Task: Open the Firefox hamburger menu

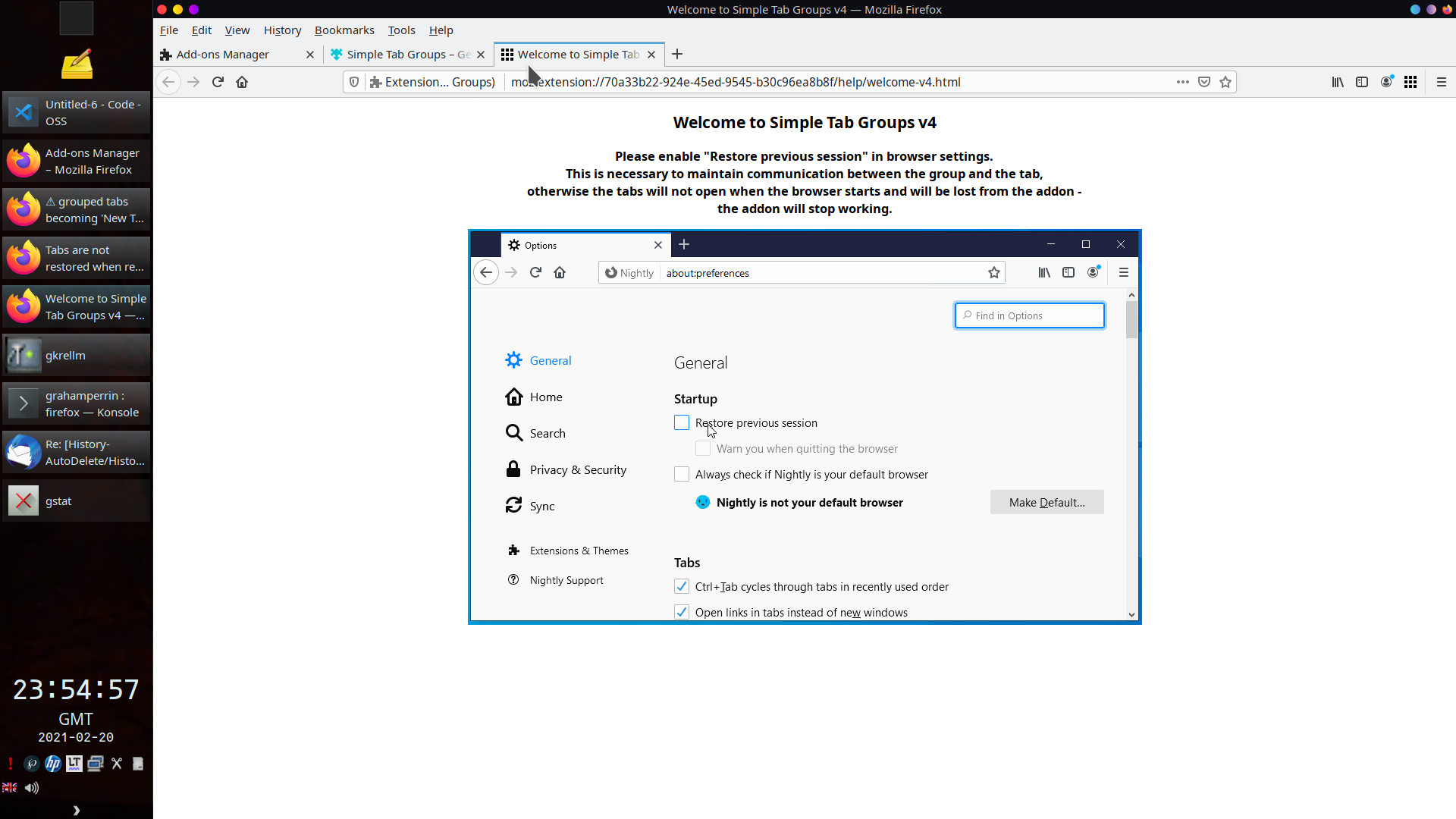Action: click(x=1442, y=82)
